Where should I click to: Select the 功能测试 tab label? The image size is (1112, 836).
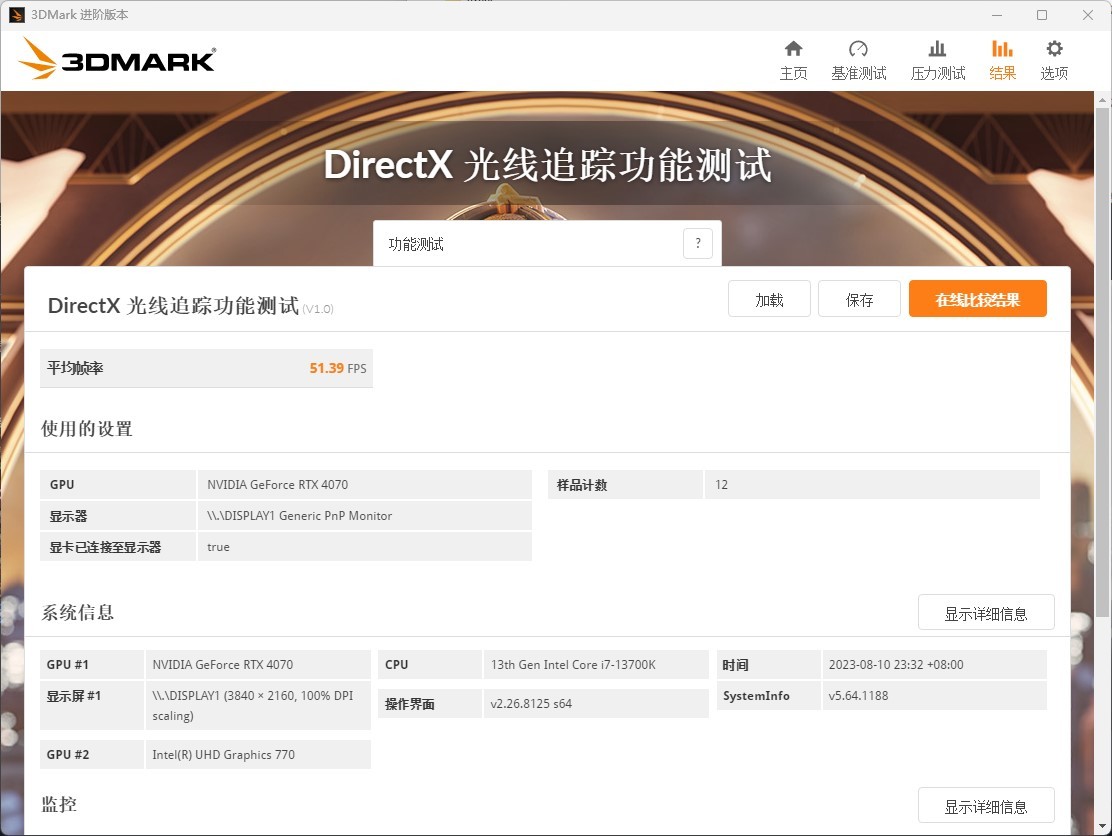[x=416, y=244]
